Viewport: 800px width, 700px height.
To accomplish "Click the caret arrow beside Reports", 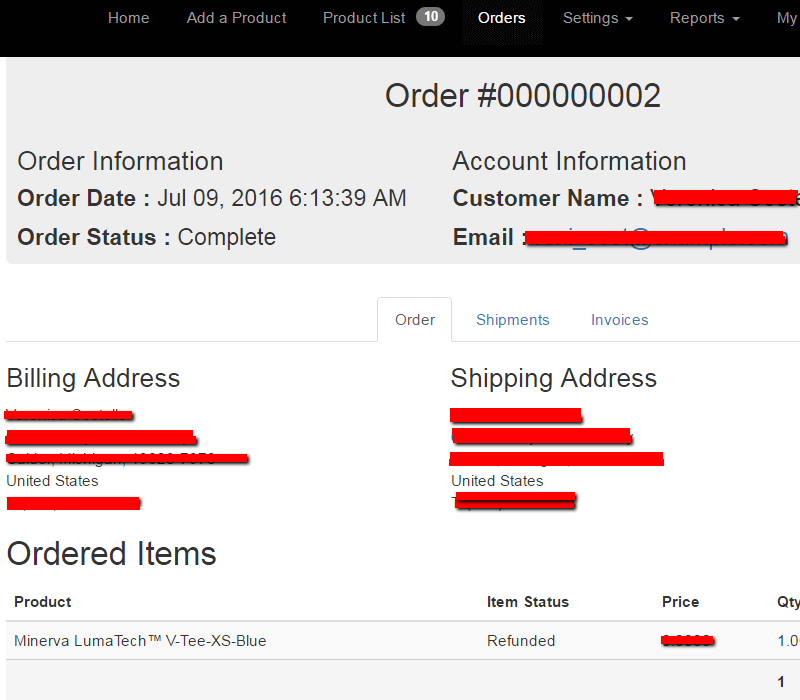I will point(736,19).
